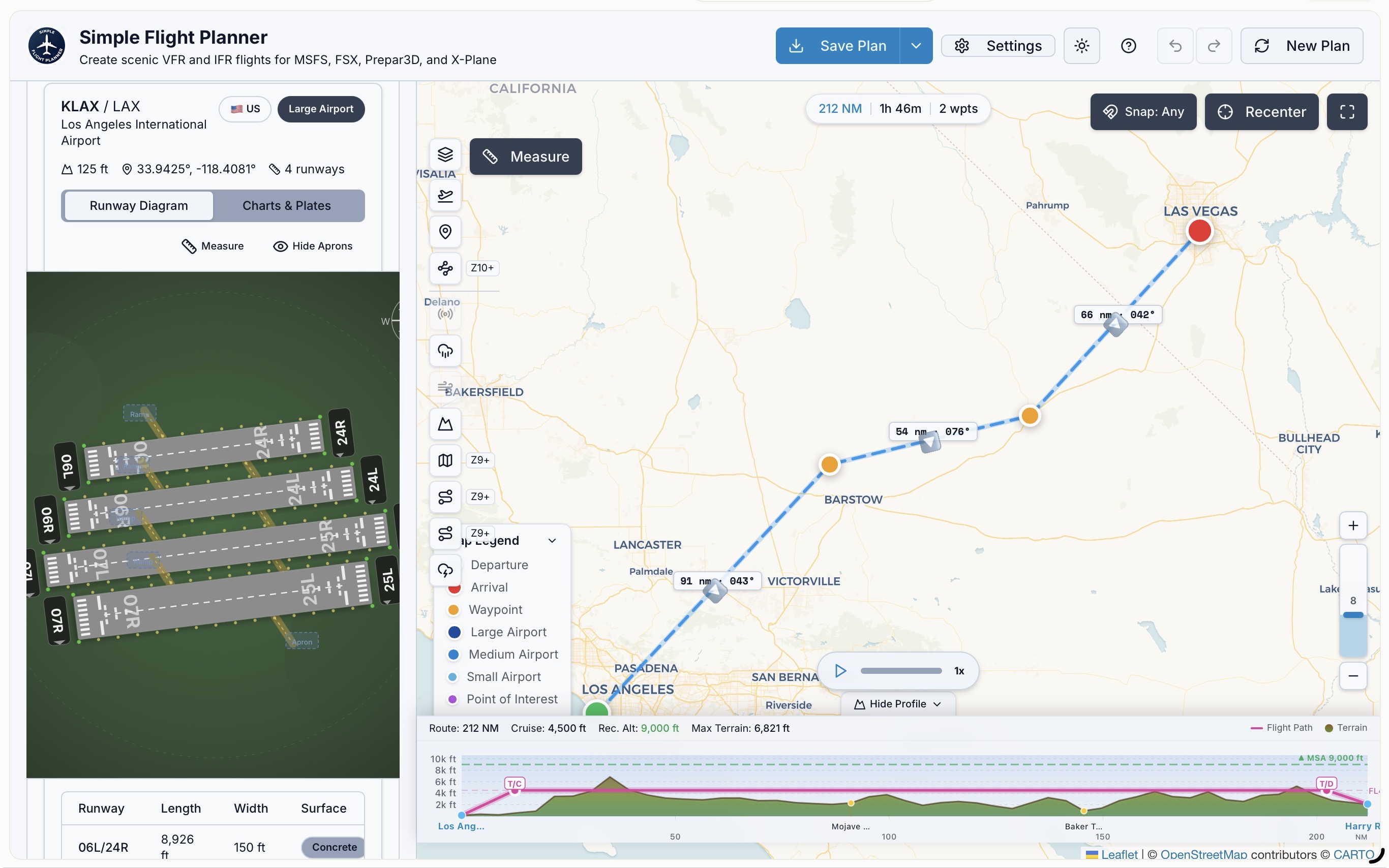Toggle runway diagram Measure tool
1389x868 pixels.
pos(213,246)
